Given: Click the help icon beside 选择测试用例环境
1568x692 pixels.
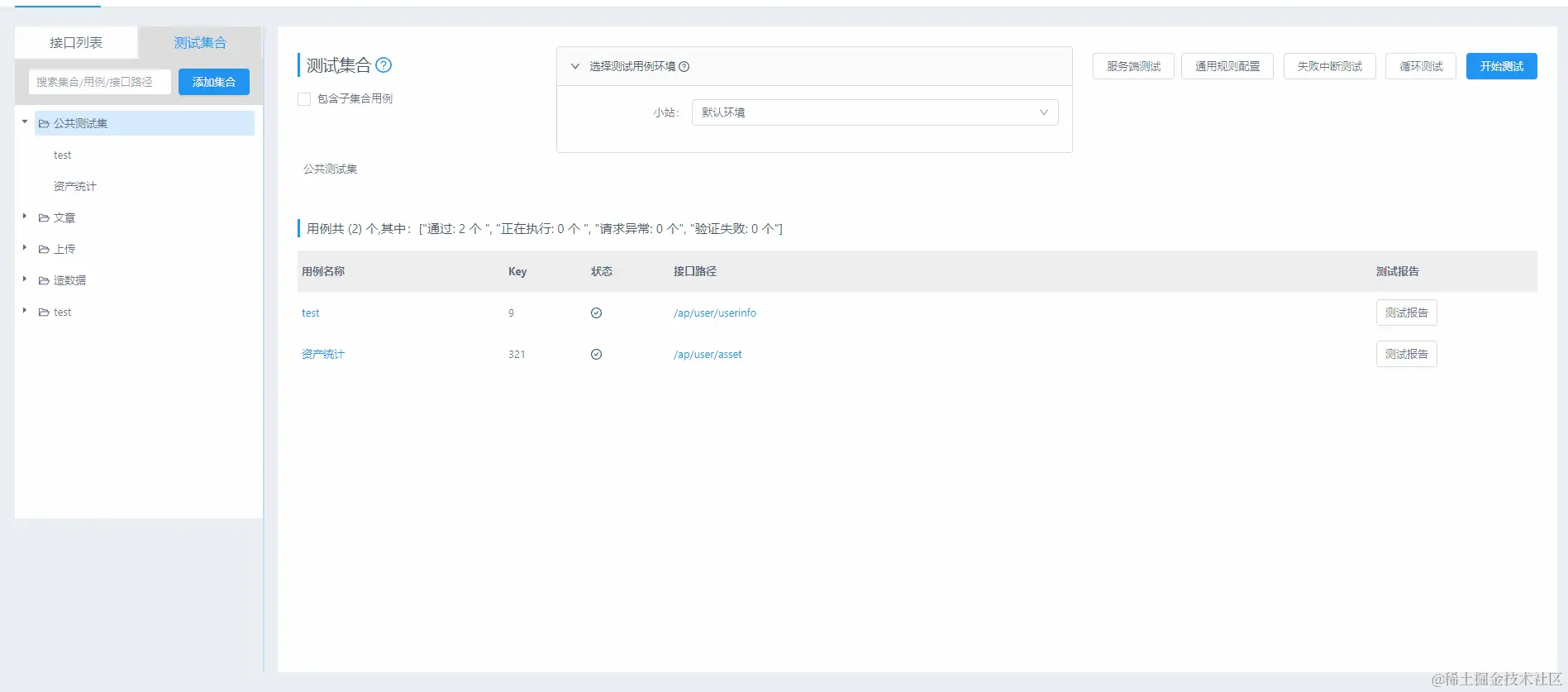Looking at the screenshot, I should point(684,67).
